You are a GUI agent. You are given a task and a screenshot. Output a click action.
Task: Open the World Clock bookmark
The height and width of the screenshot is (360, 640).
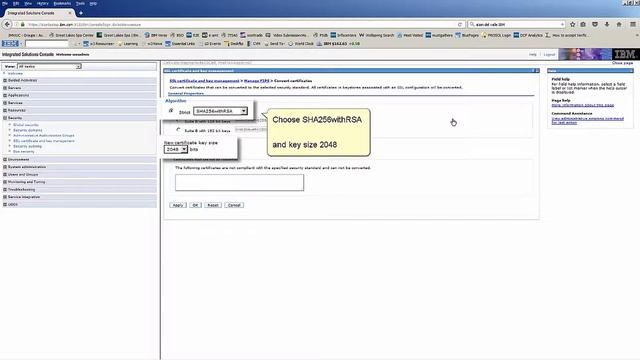301,44
